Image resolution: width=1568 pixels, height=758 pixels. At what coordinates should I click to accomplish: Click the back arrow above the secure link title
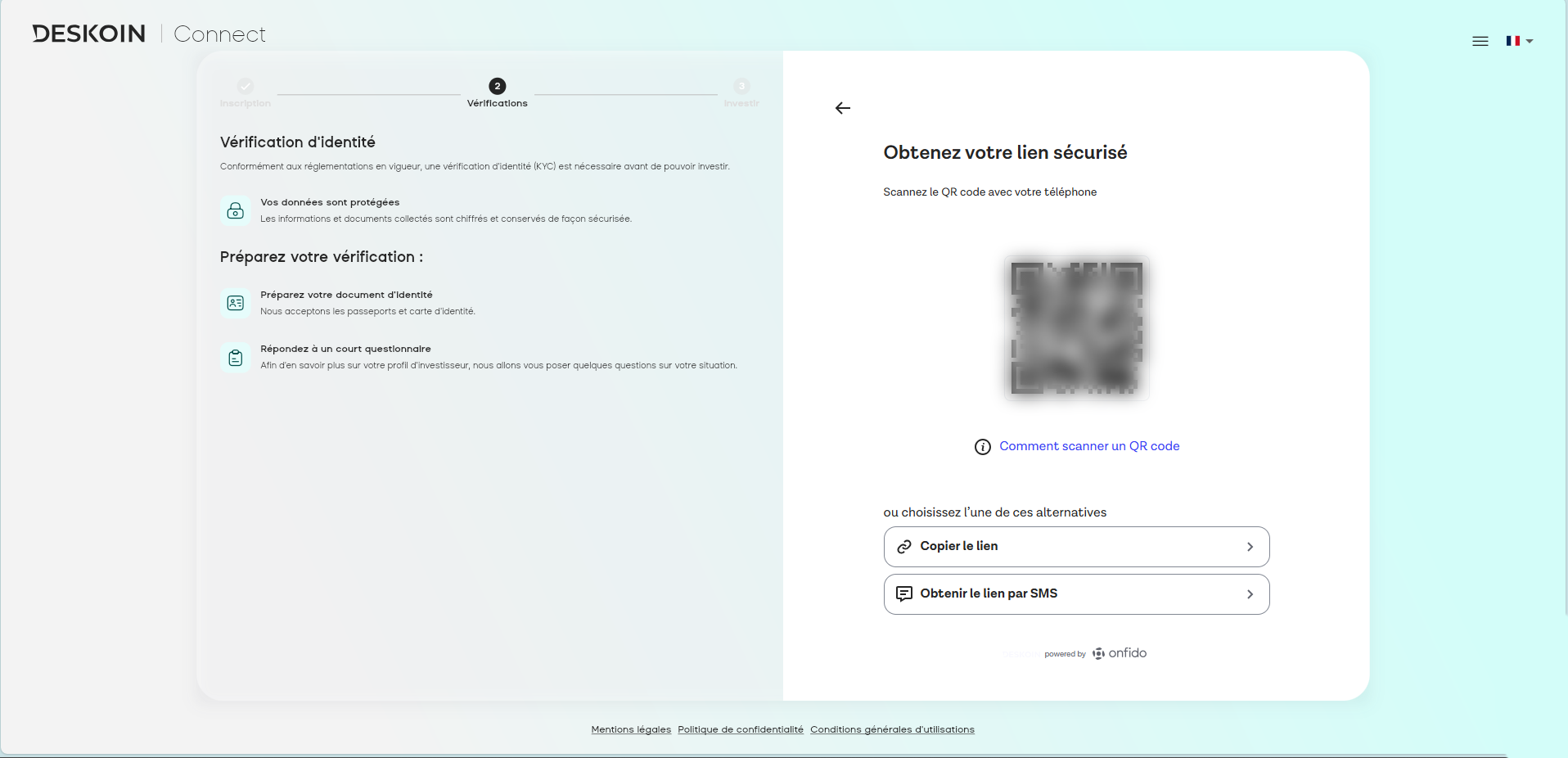click(842, 107)
